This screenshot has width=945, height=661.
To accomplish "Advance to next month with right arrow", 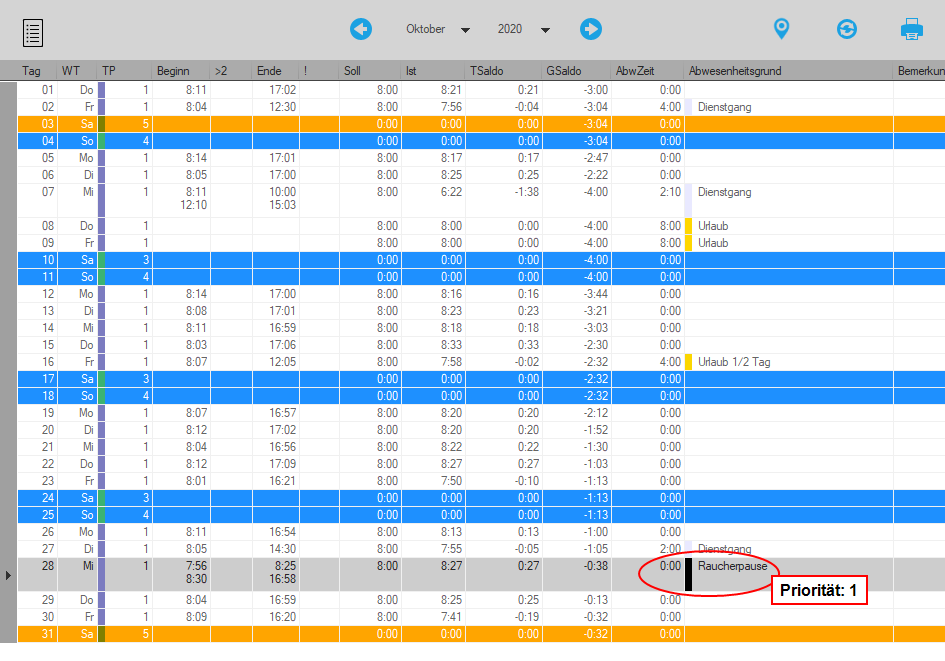I will (591, 29).
